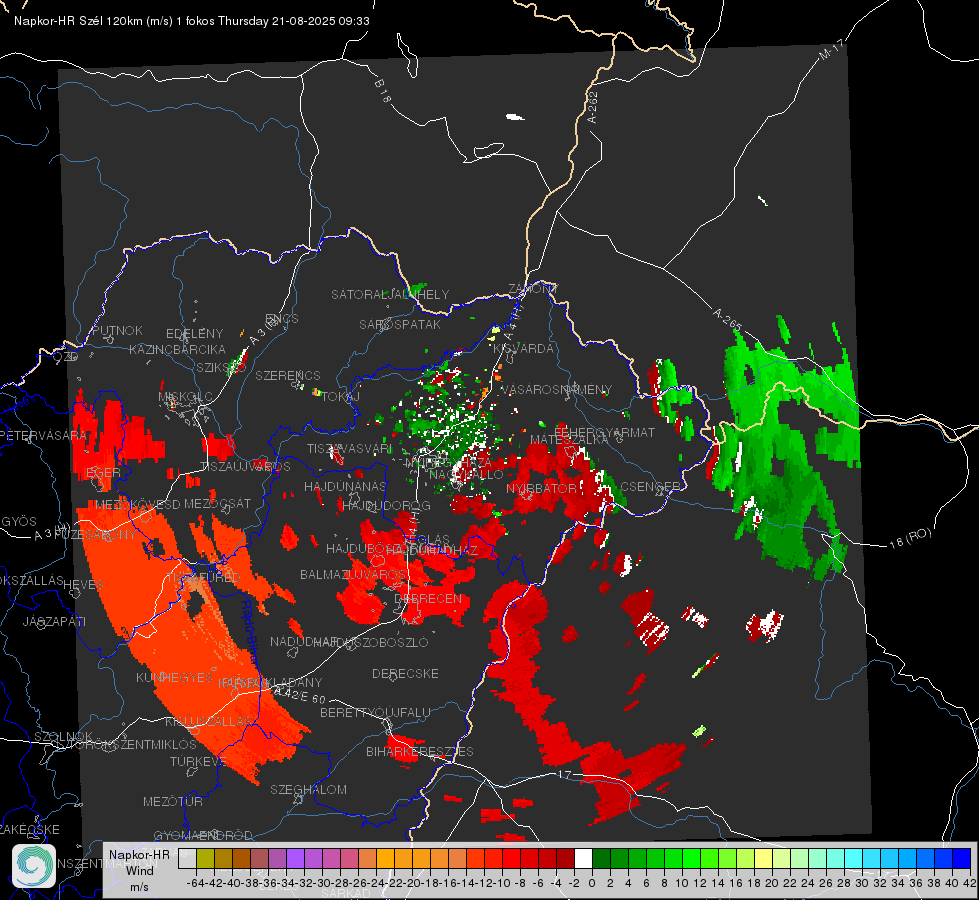Click the cyan swatch between 28 and 30
The image size is (979, 900).
[853, 858]
